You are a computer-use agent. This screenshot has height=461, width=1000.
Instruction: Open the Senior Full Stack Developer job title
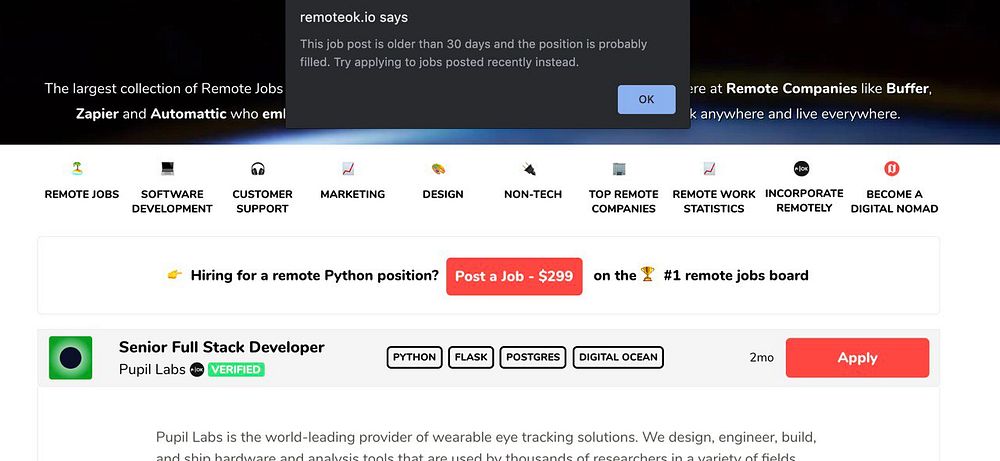click(x=221, y=348)
